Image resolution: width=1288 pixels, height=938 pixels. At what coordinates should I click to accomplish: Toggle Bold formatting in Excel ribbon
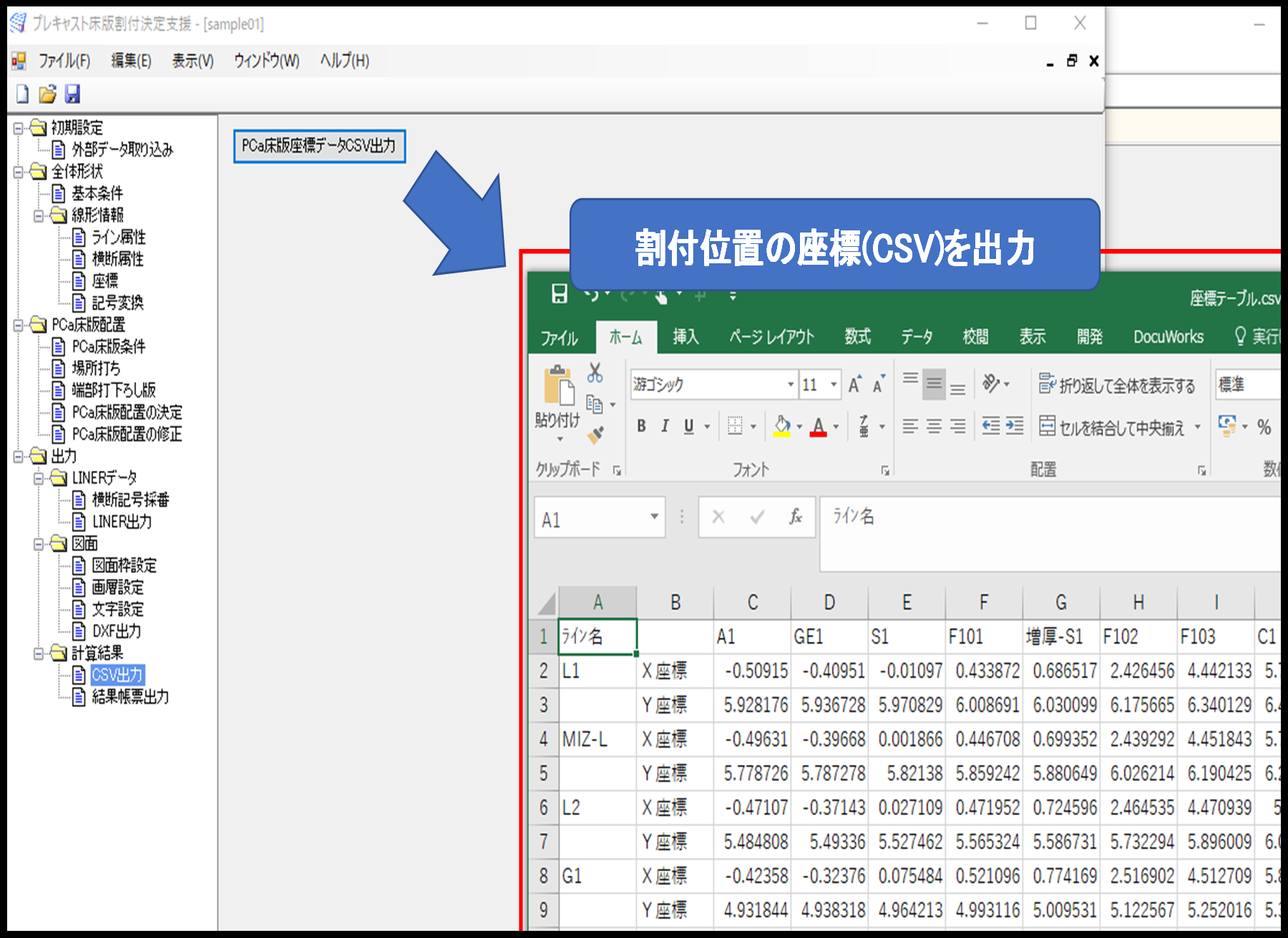(x=641, y=426)
